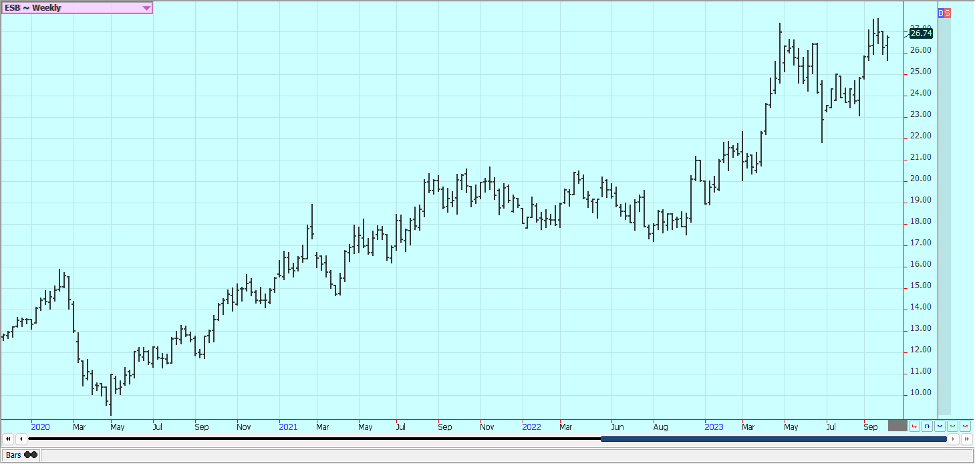Click the blue bracket-shaped icon button
This screenshot has width=976, height=464.
(x=927, y=426)
